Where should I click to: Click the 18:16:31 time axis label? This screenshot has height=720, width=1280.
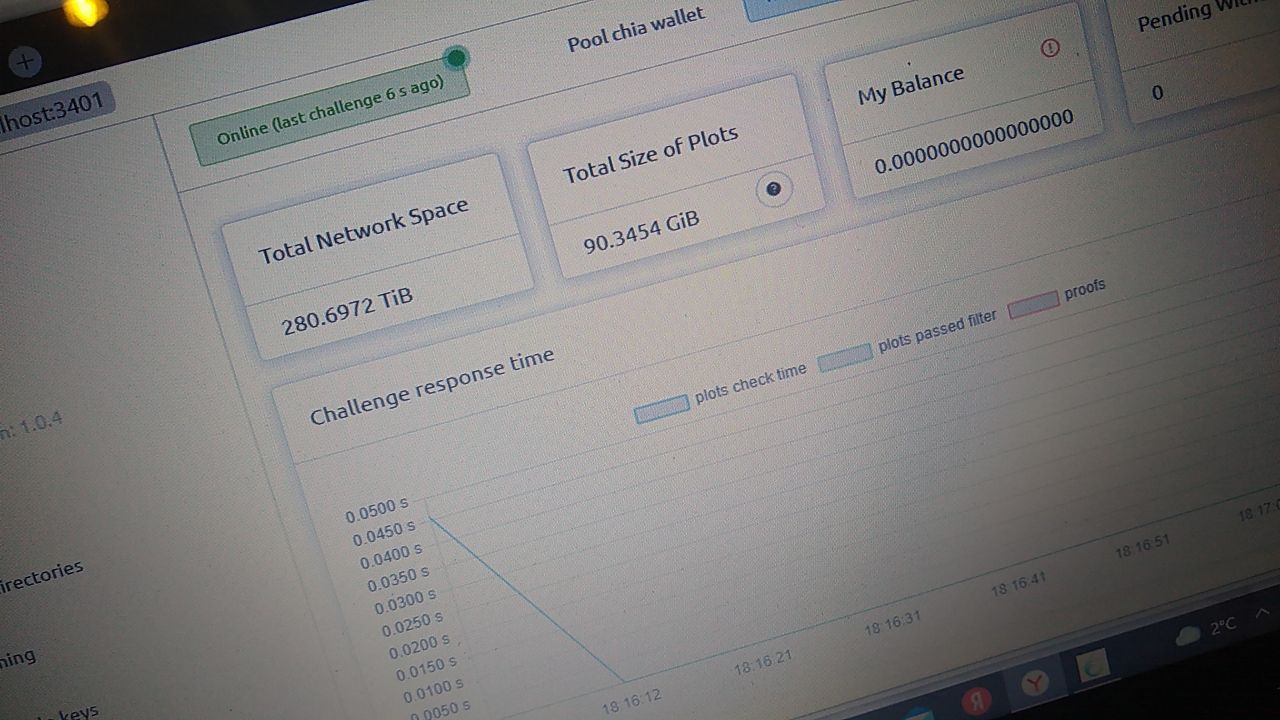(x=892, y=623)
